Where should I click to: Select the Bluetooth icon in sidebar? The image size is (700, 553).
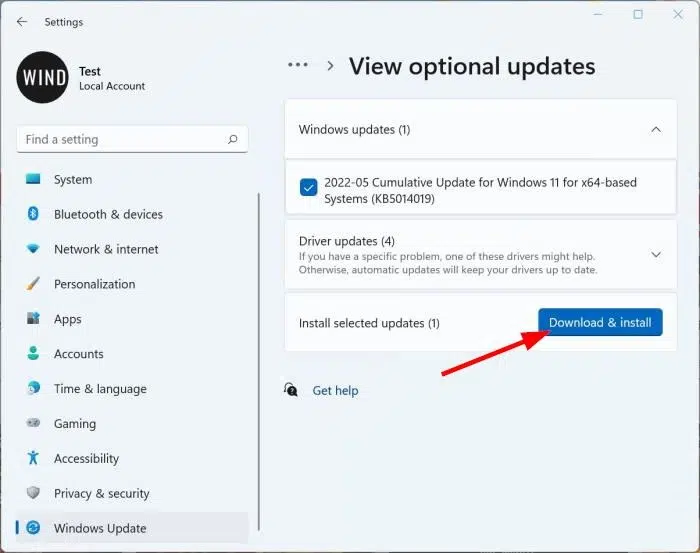[x=33, y=214]
